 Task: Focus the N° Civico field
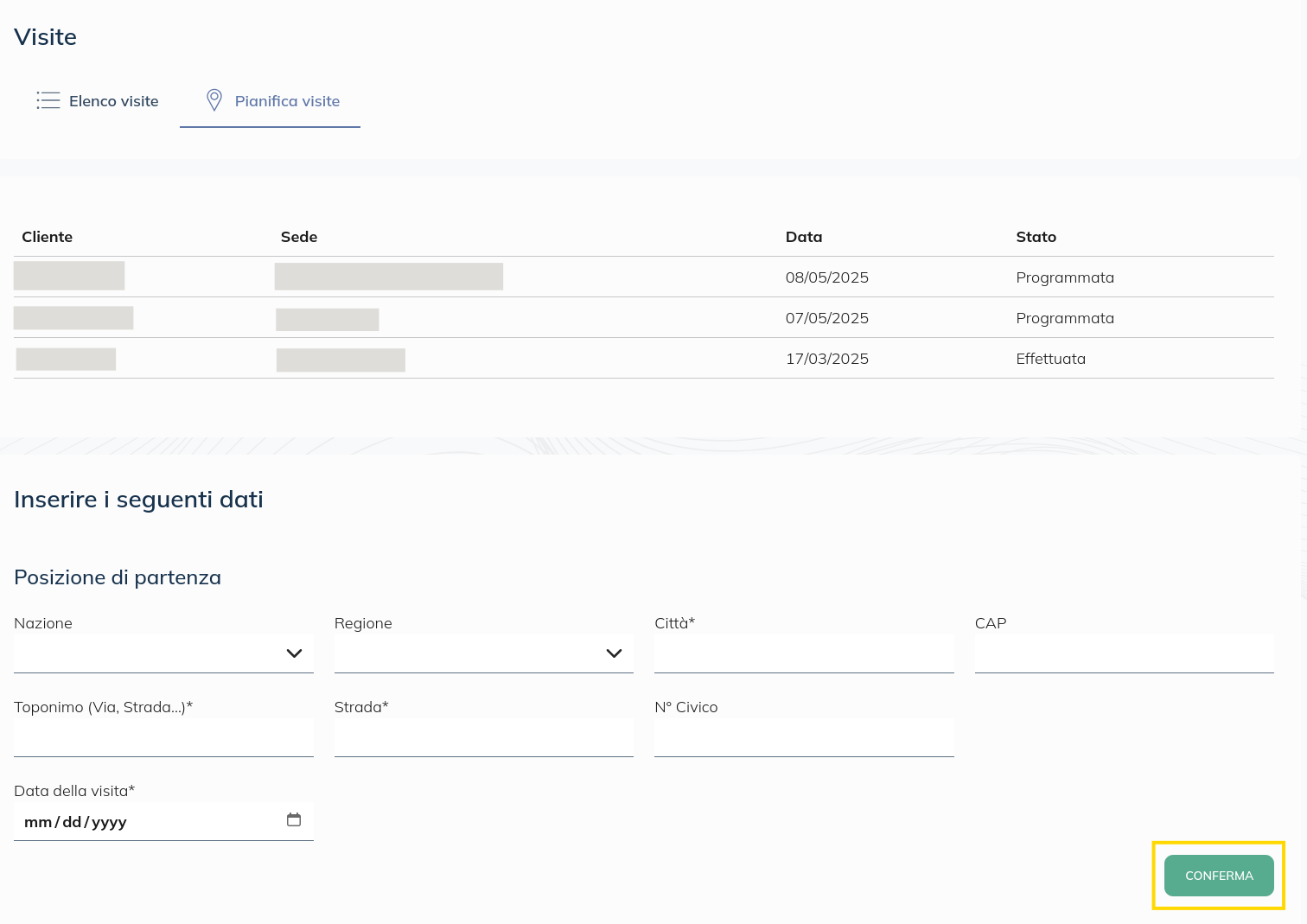tap(804, 737)
